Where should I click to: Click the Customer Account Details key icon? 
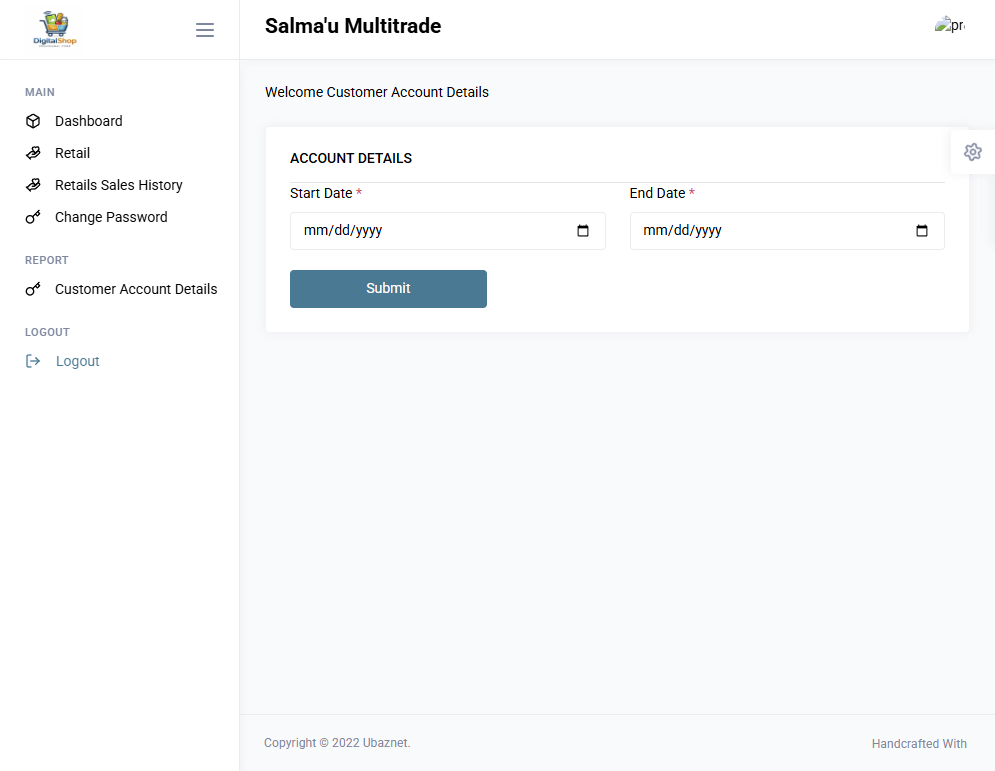pos(33,289)
